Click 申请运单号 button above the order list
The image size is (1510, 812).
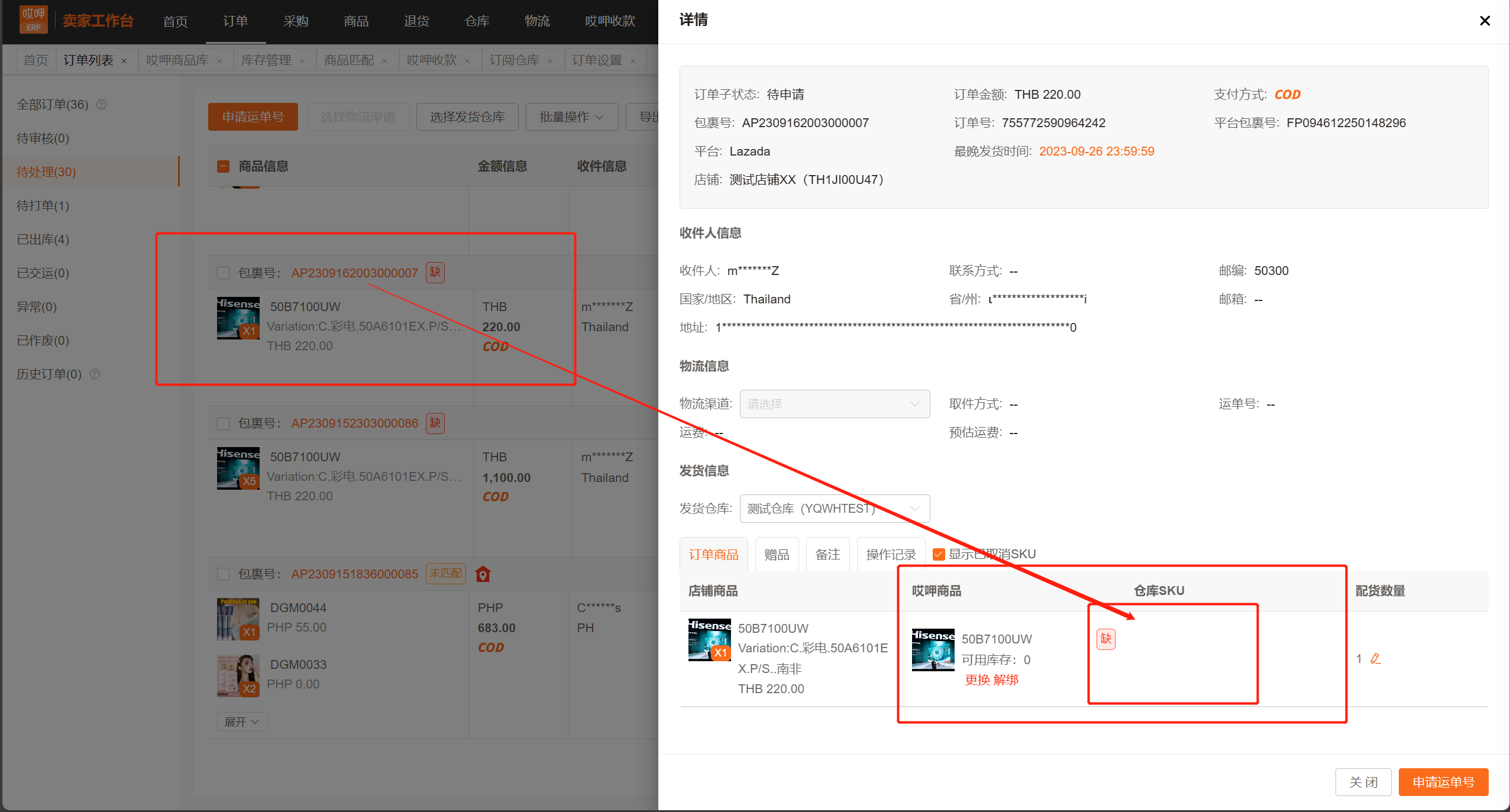253,117
